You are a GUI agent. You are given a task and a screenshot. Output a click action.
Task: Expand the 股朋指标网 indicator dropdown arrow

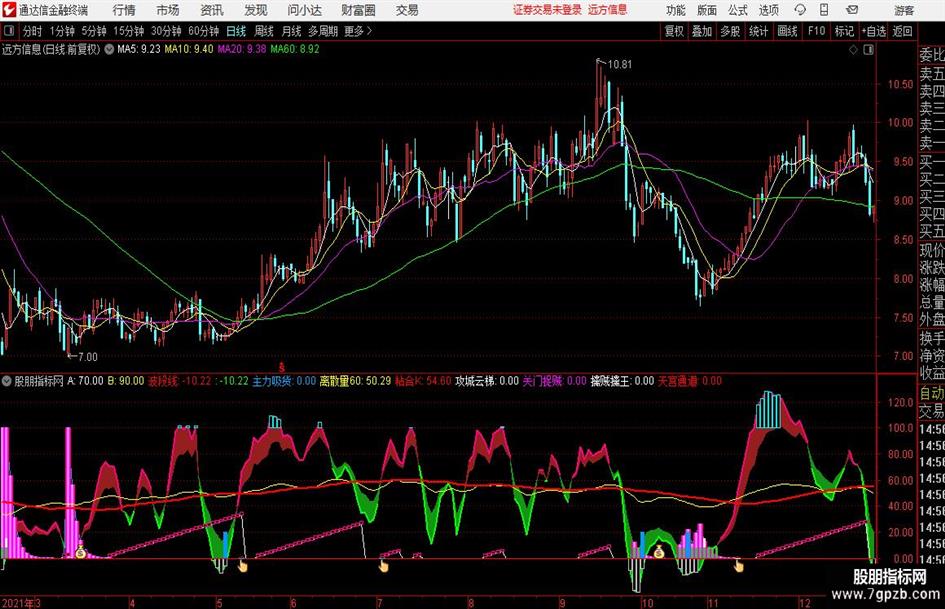tap(7, 381)
